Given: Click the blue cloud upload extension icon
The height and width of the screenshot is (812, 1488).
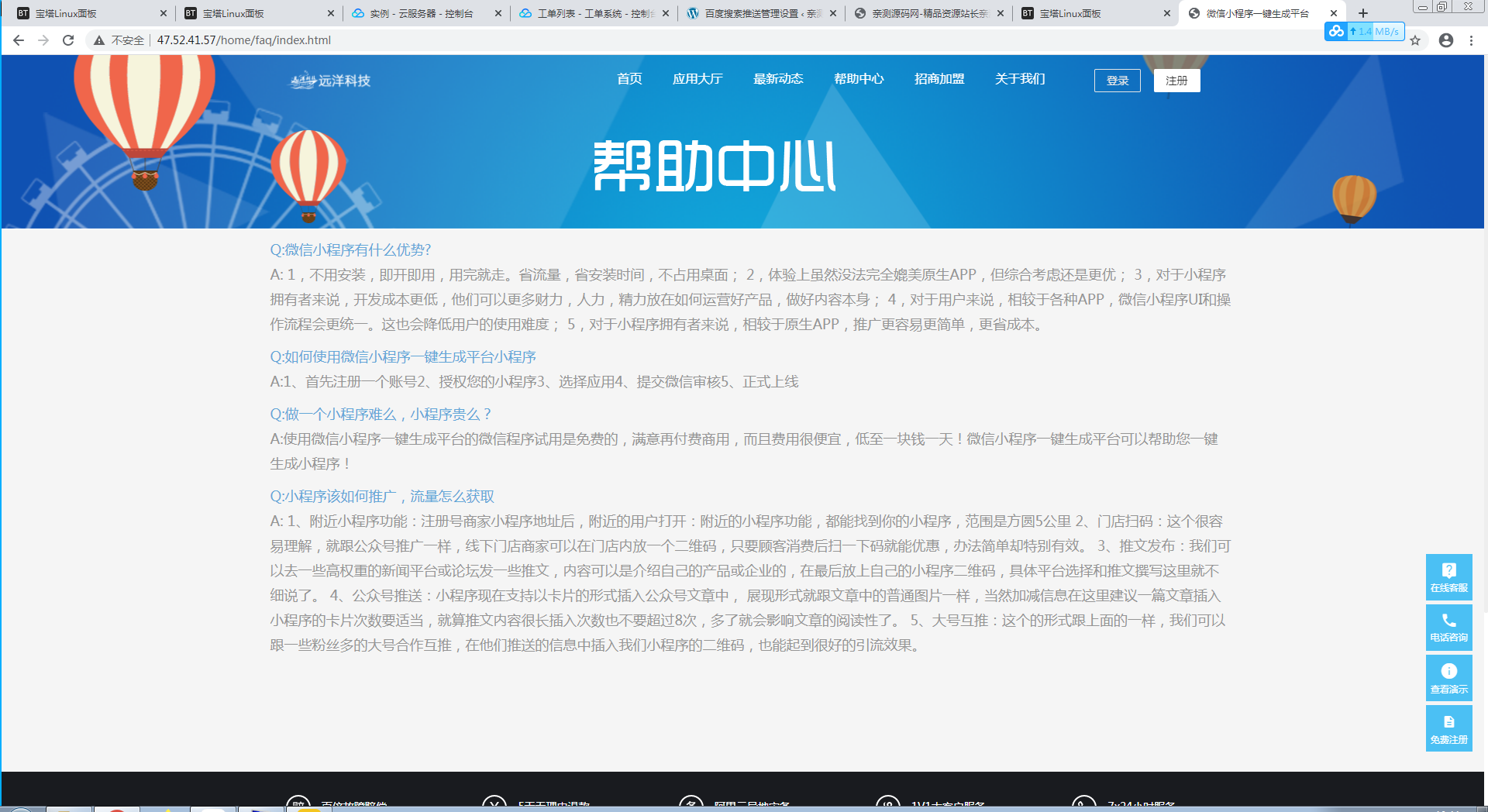Looking at the screenshot, I should 1336,31.
